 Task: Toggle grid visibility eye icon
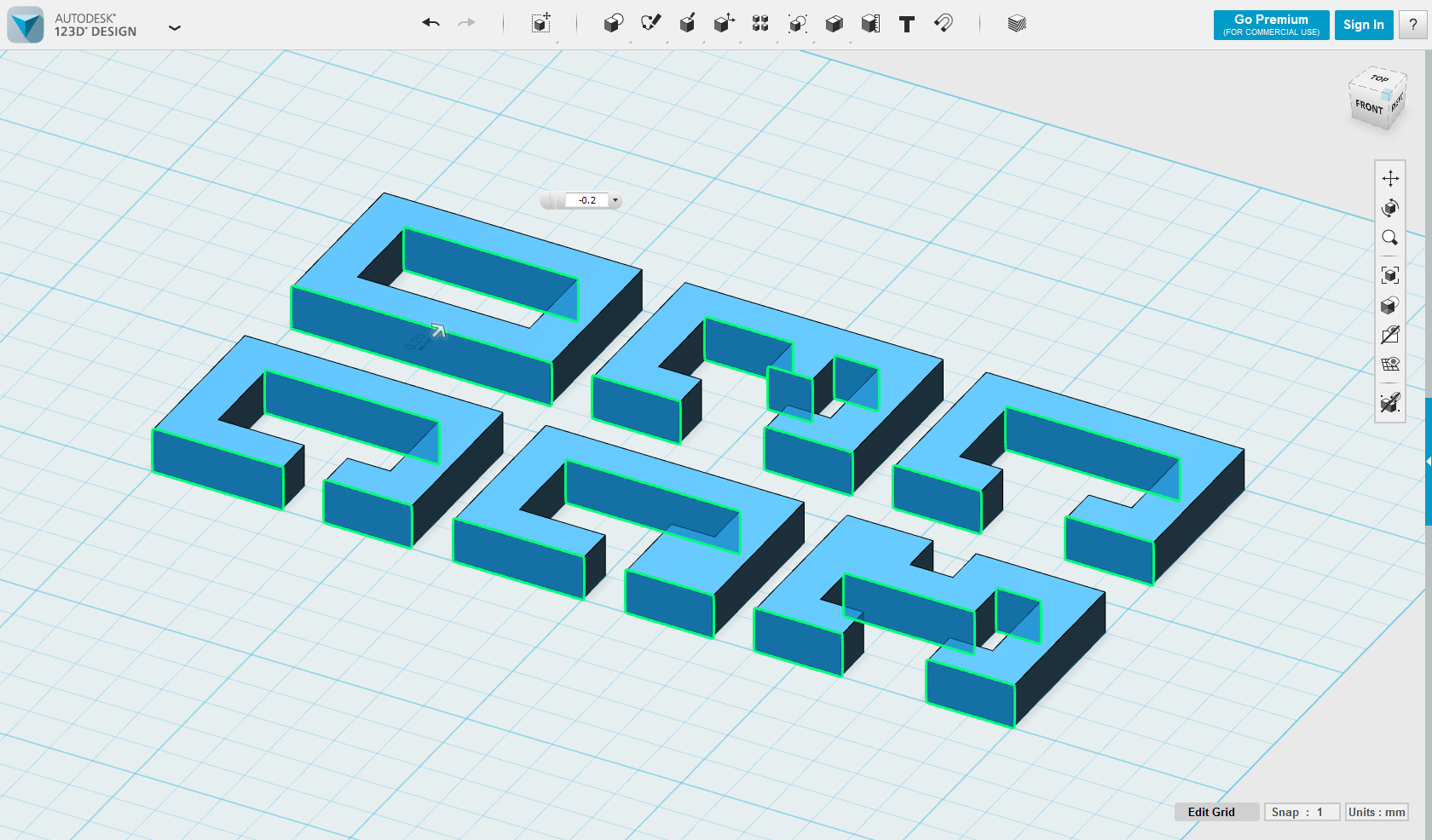click(x=1390, y=365)
